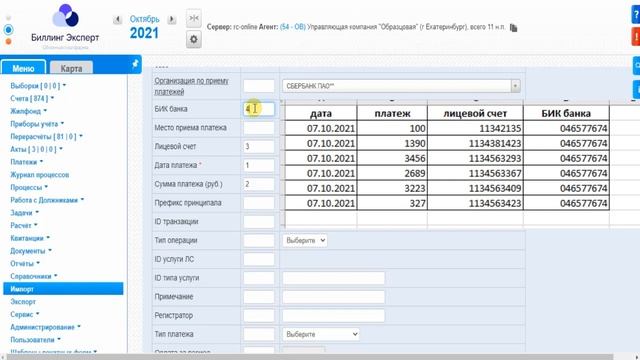Open Тип операции Выберите dropdown
This screenshot has width=640, height=360.
tap(305, 240)
